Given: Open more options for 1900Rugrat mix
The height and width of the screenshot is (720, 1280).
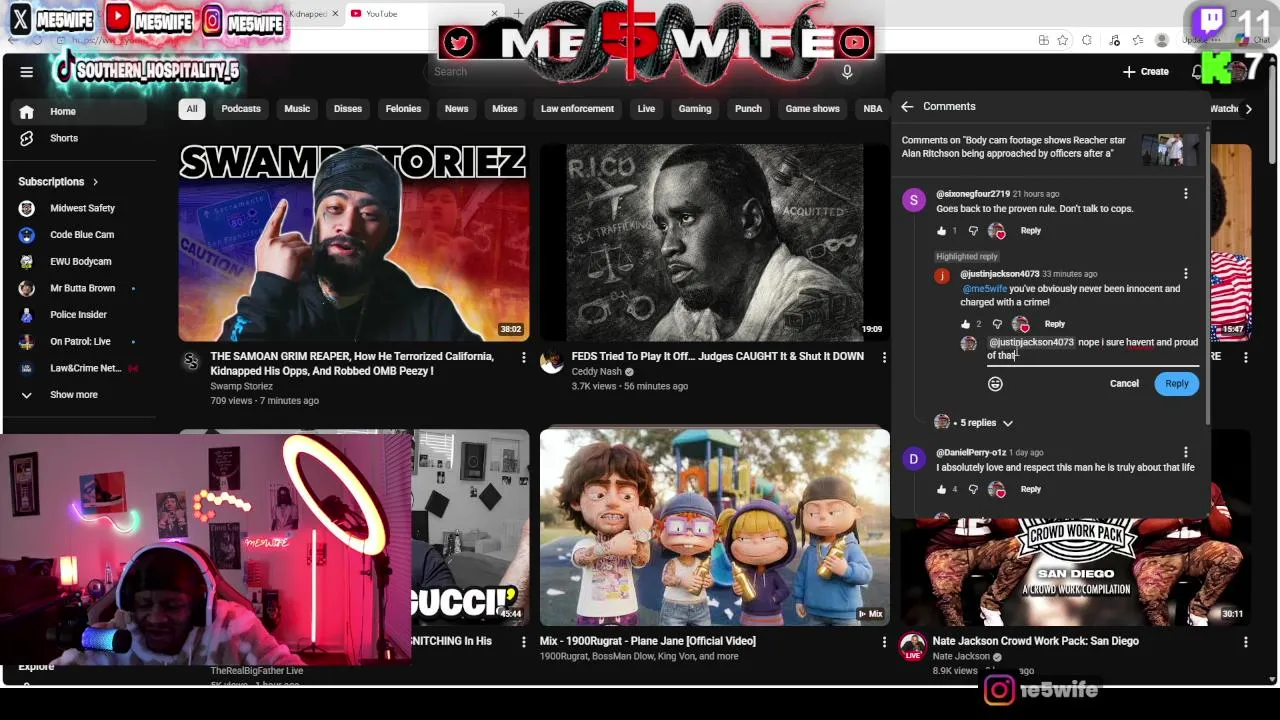Looking at the screenshot, I should [x=884, y=642].
